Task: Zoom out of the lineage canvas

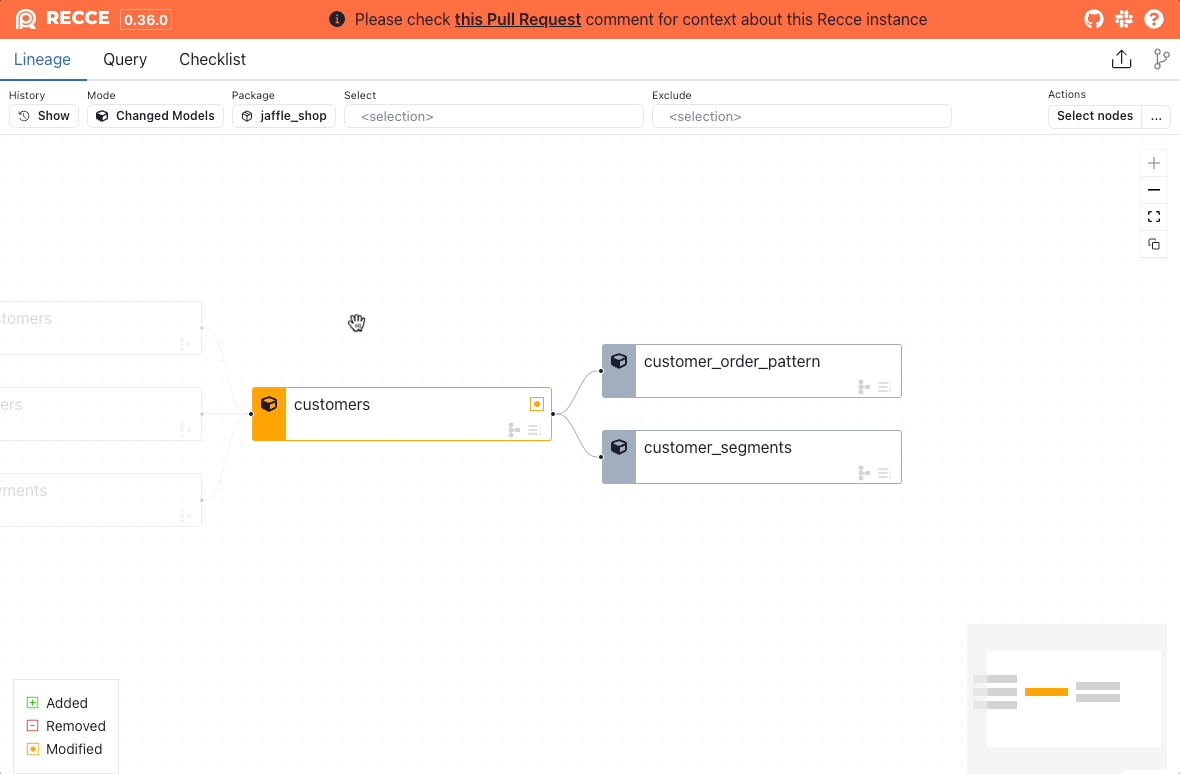Action: (1154, 190)
